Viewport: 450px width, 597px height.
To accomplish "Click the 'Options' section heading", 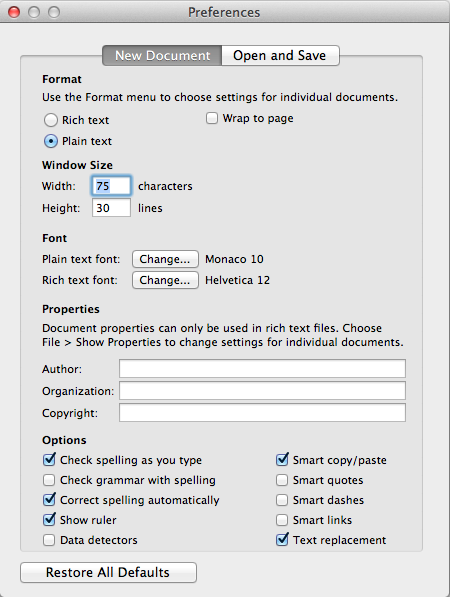I will coord(64,440).
